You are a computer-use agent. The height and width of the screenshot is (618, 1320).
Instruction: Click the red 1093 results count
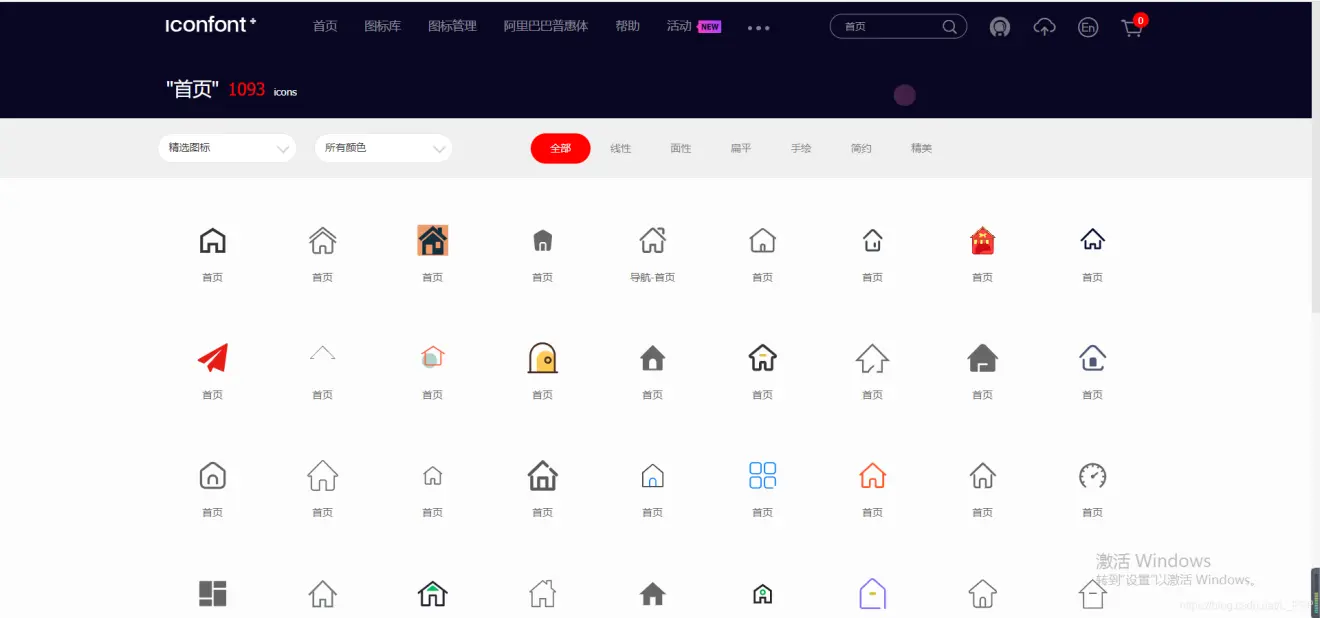[x=246, y=89]
